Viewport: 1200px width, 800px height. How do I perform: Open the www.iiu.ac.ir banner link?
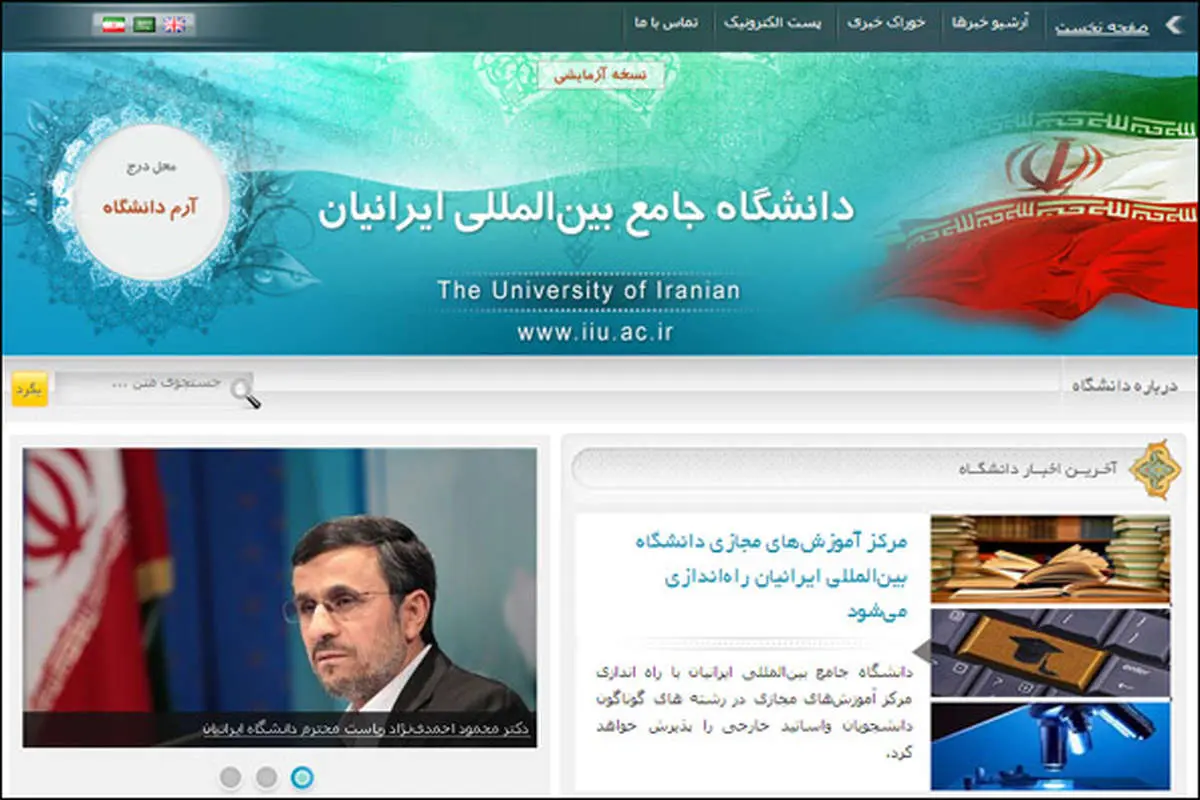point(595,332)
